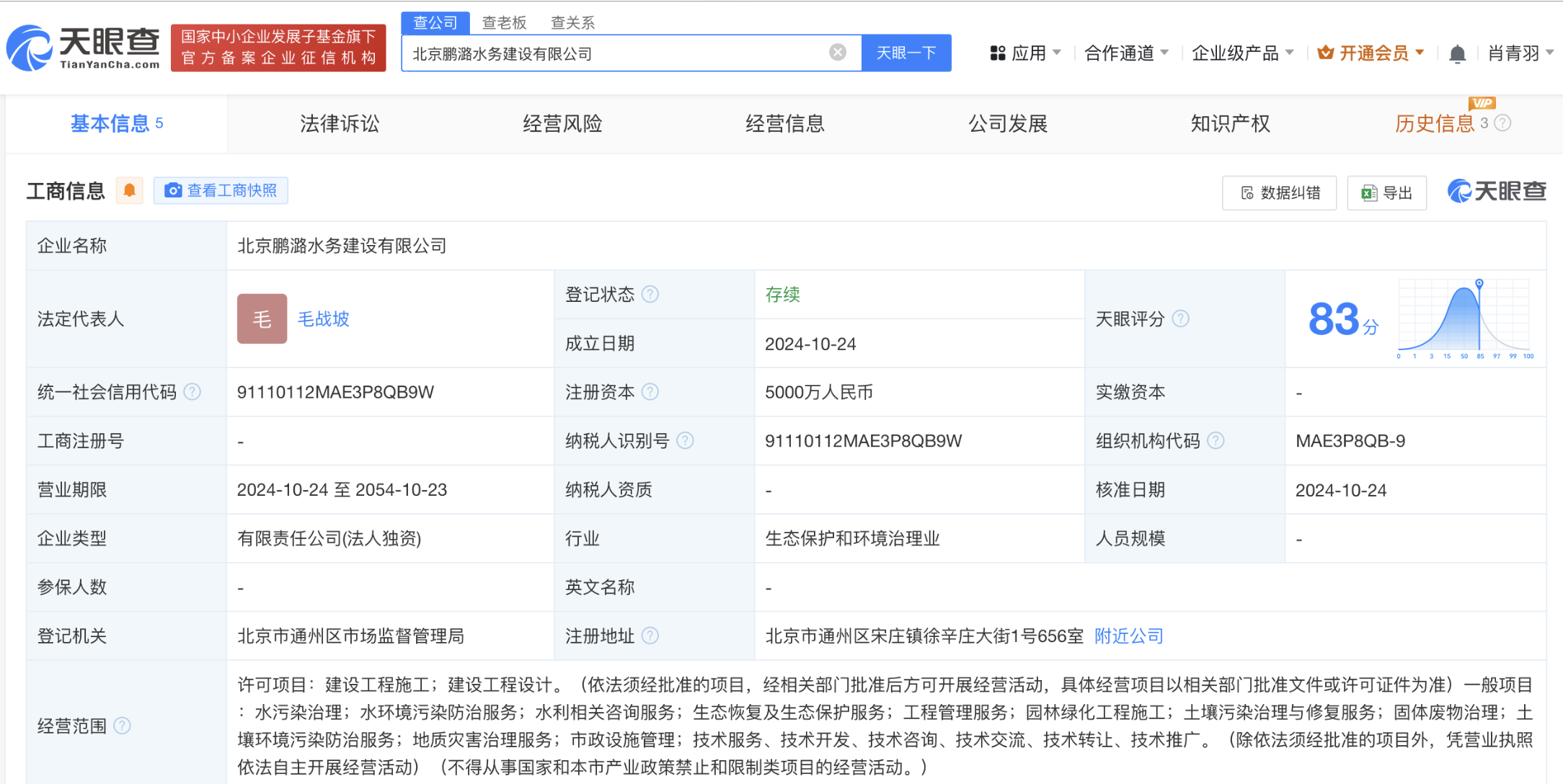Clear search field with the X icon
1563x784 pixels.
(x=837, y=53)
